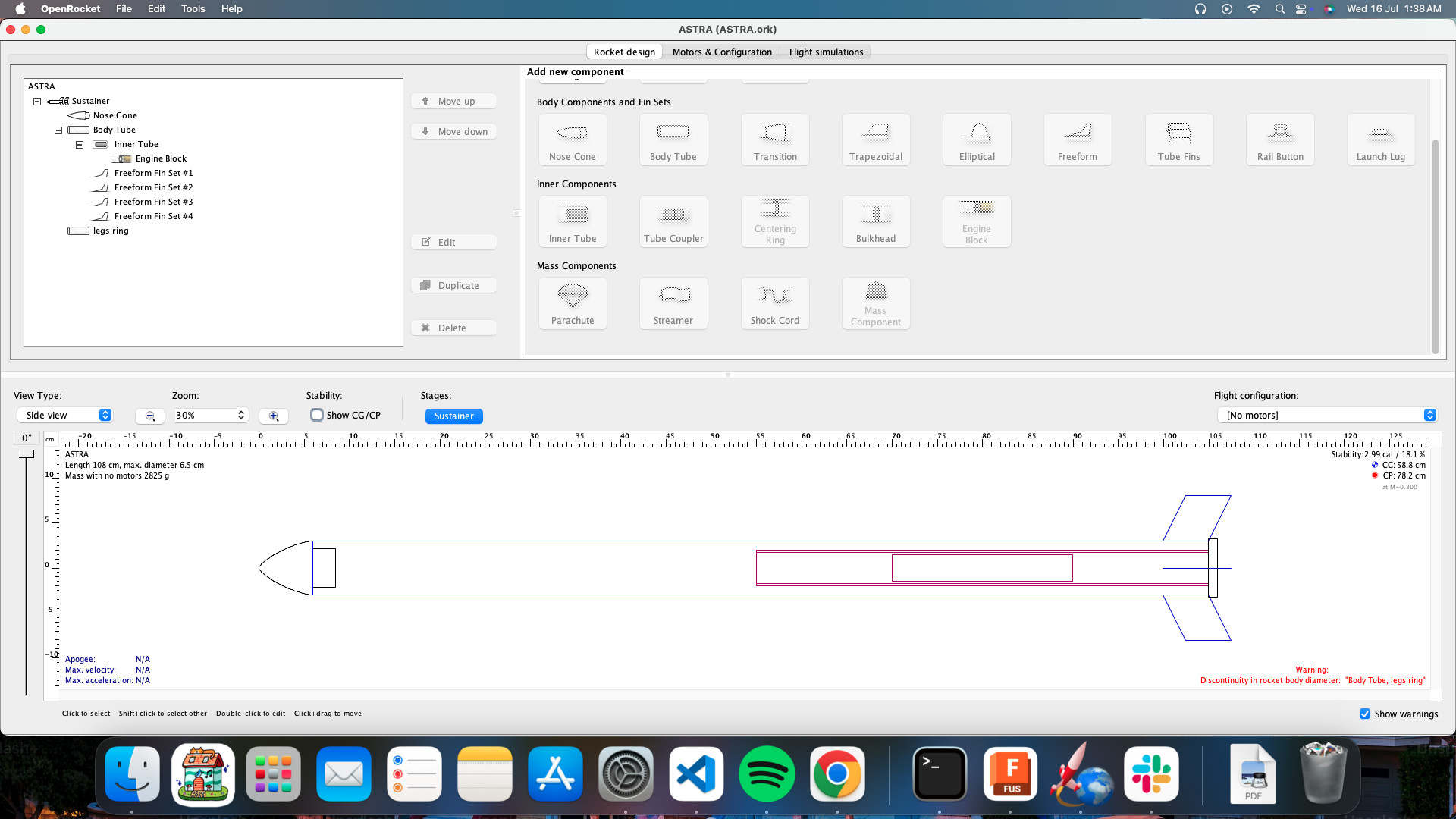Add a Bulkhead component
The width and height of the screenshot is (1456, 819).
[x=876, y=222]
